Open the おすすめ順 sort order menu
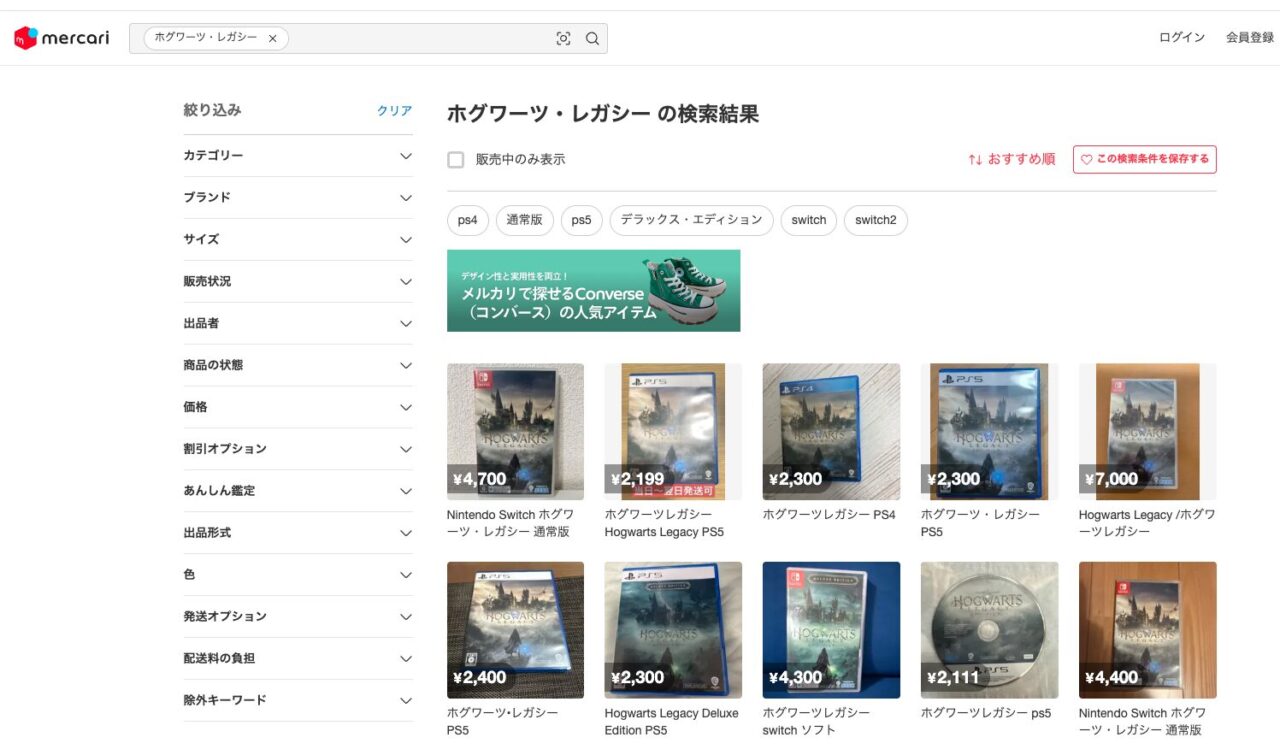Screen dimensions: 1280x749 1011,159
